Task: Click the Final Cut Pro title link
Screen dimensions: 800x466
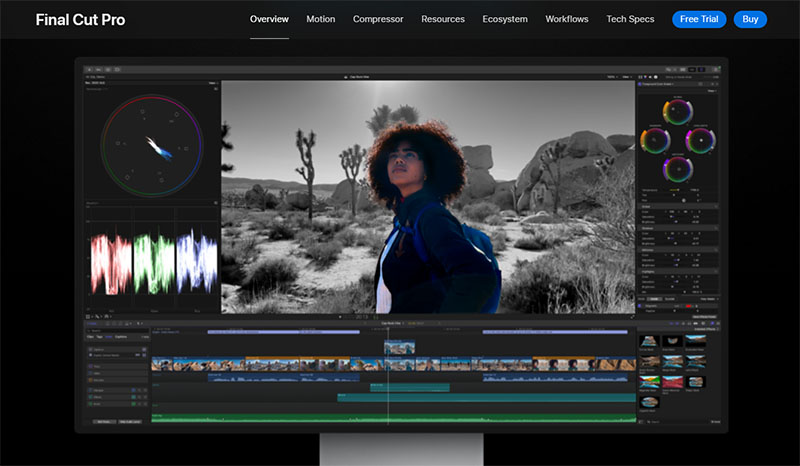Action: 80,19
